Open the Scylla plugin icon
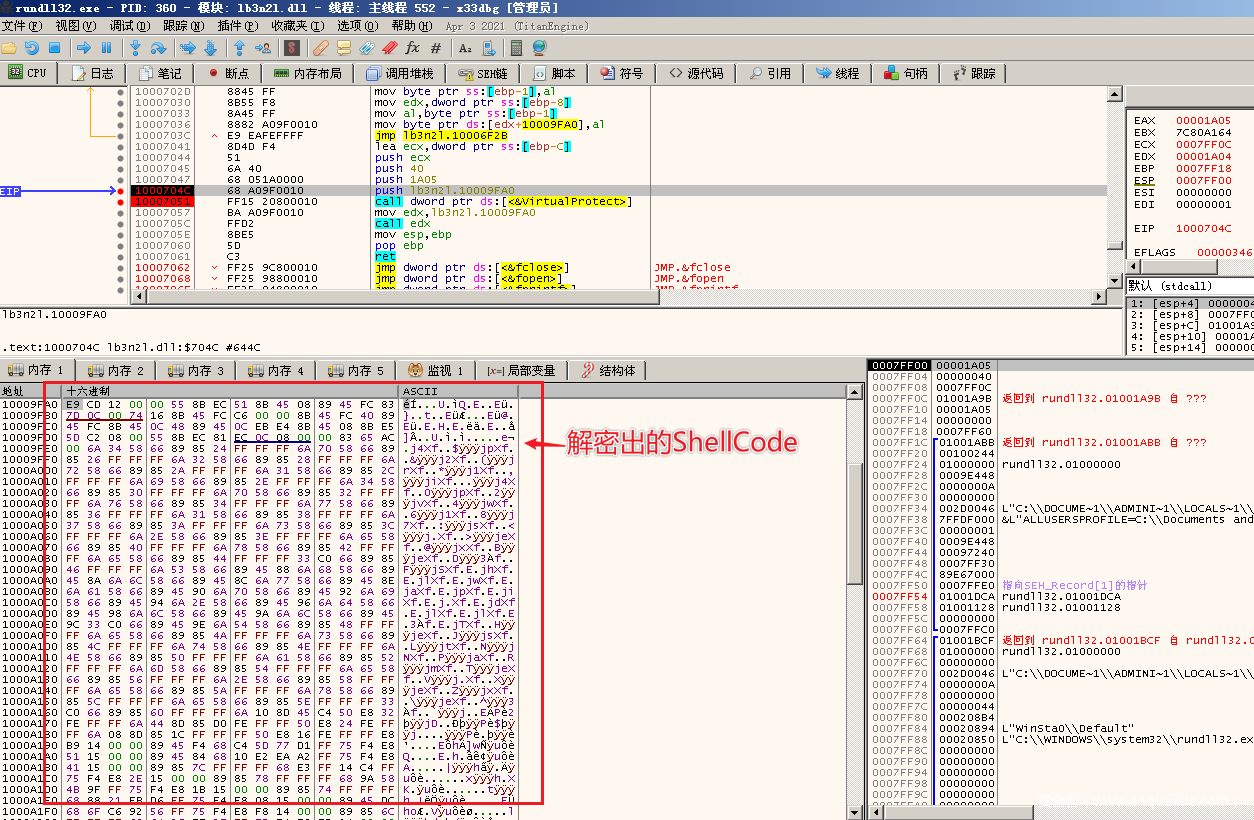Image resolution: width=1254 pixels, height=820 pixels. click(x=292, y=47)
